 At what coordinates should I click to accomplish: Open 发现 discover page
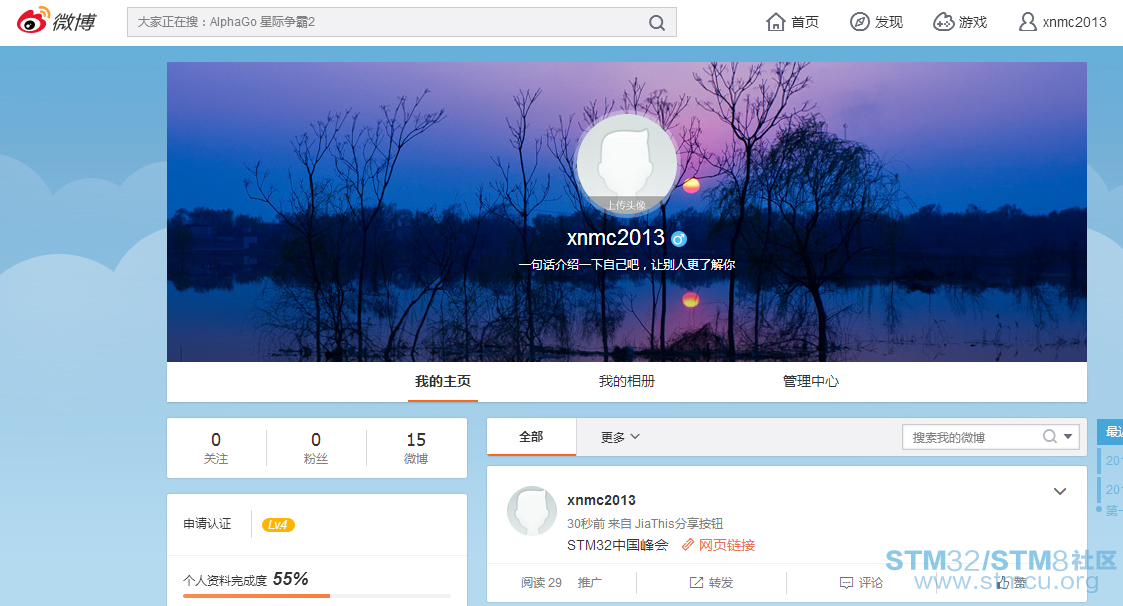876,22
